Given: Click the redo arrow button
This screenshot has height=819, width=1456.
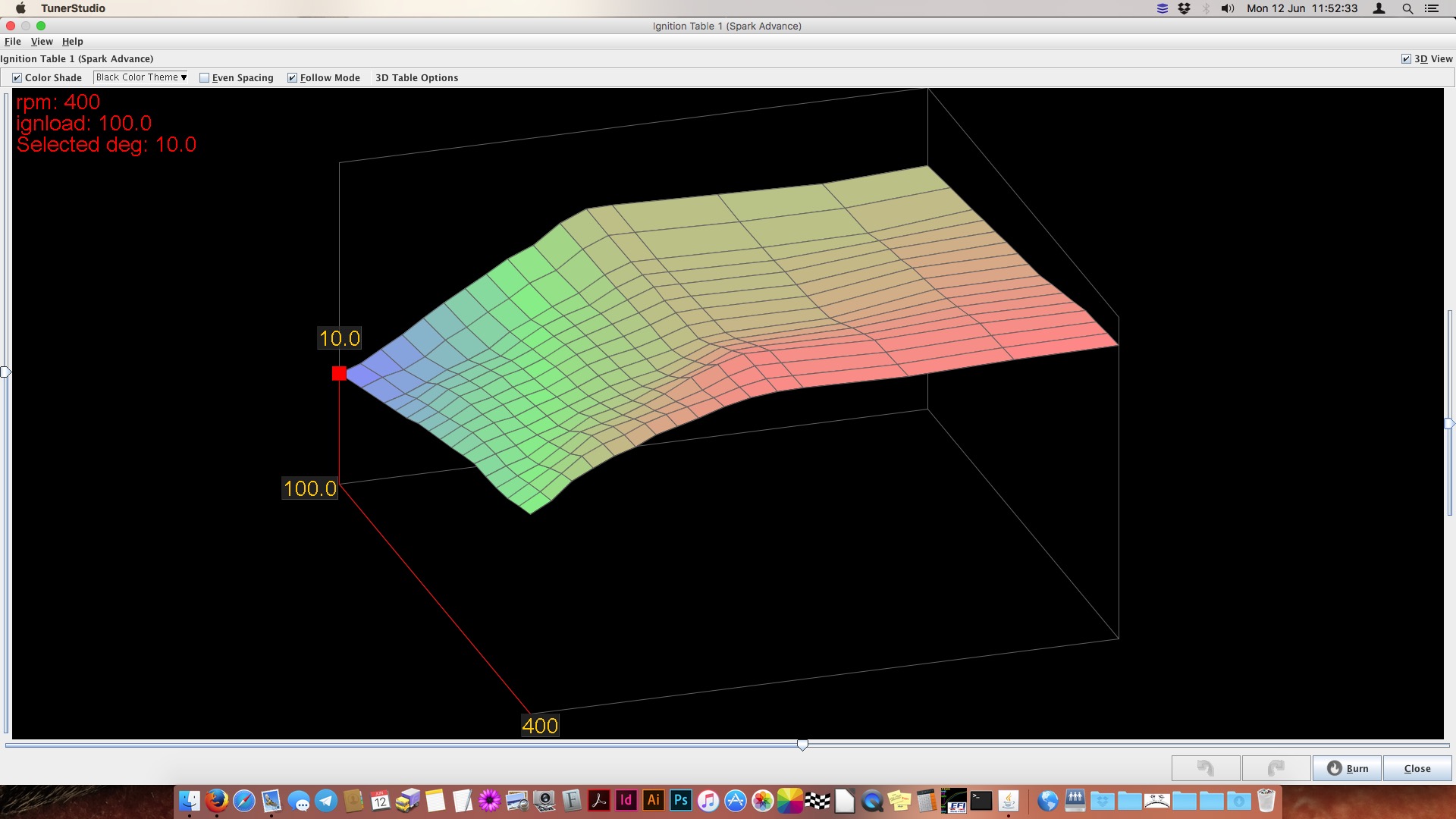Looking at the screenshot, I should pyautogui.click(x=1276, y=768).
